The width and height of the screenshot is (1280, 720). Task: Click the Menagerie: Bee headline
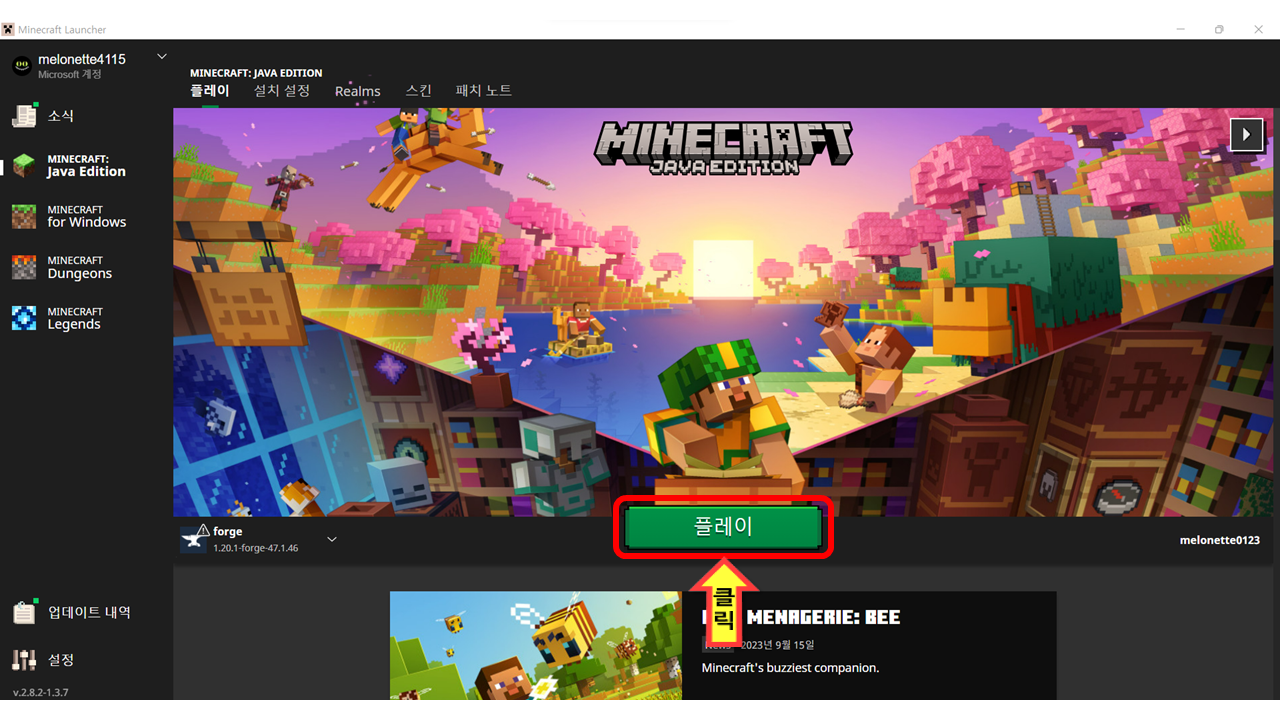pyautogui.click(x=824, y=617)
